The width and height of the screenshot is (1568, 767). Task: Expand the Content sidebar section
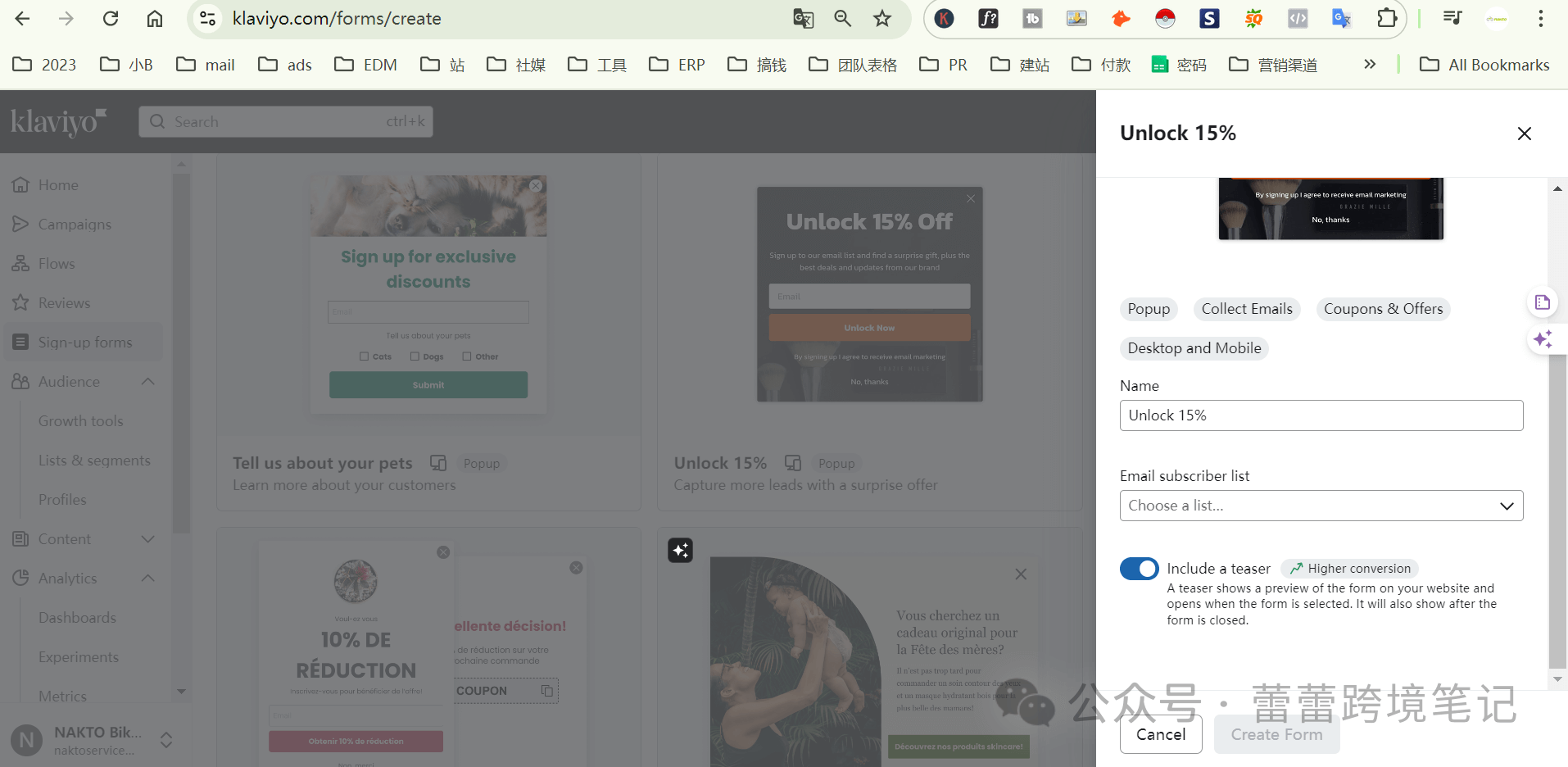(x=148, y=539)
